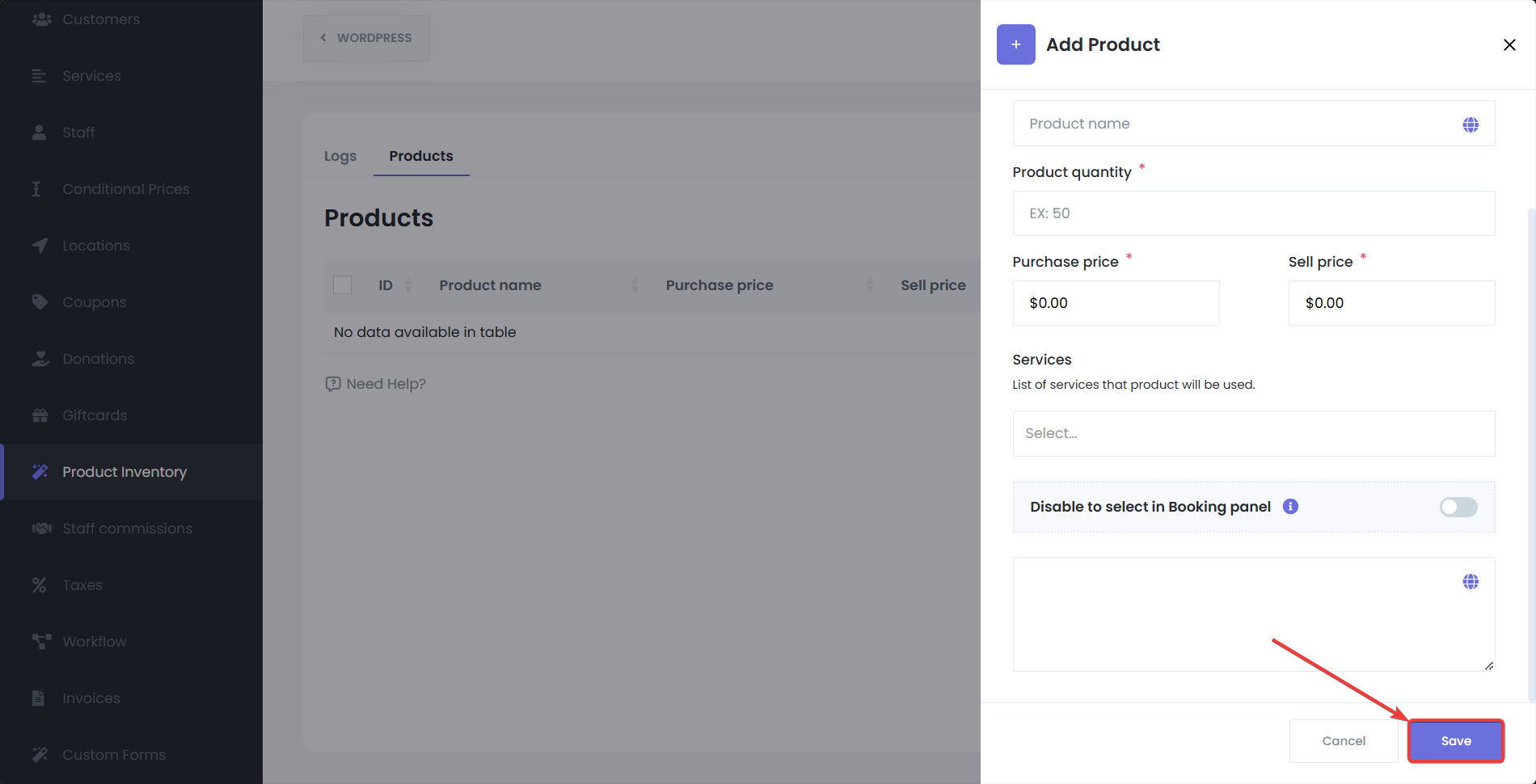Click the Sell price input

[x=1391, y=303]
